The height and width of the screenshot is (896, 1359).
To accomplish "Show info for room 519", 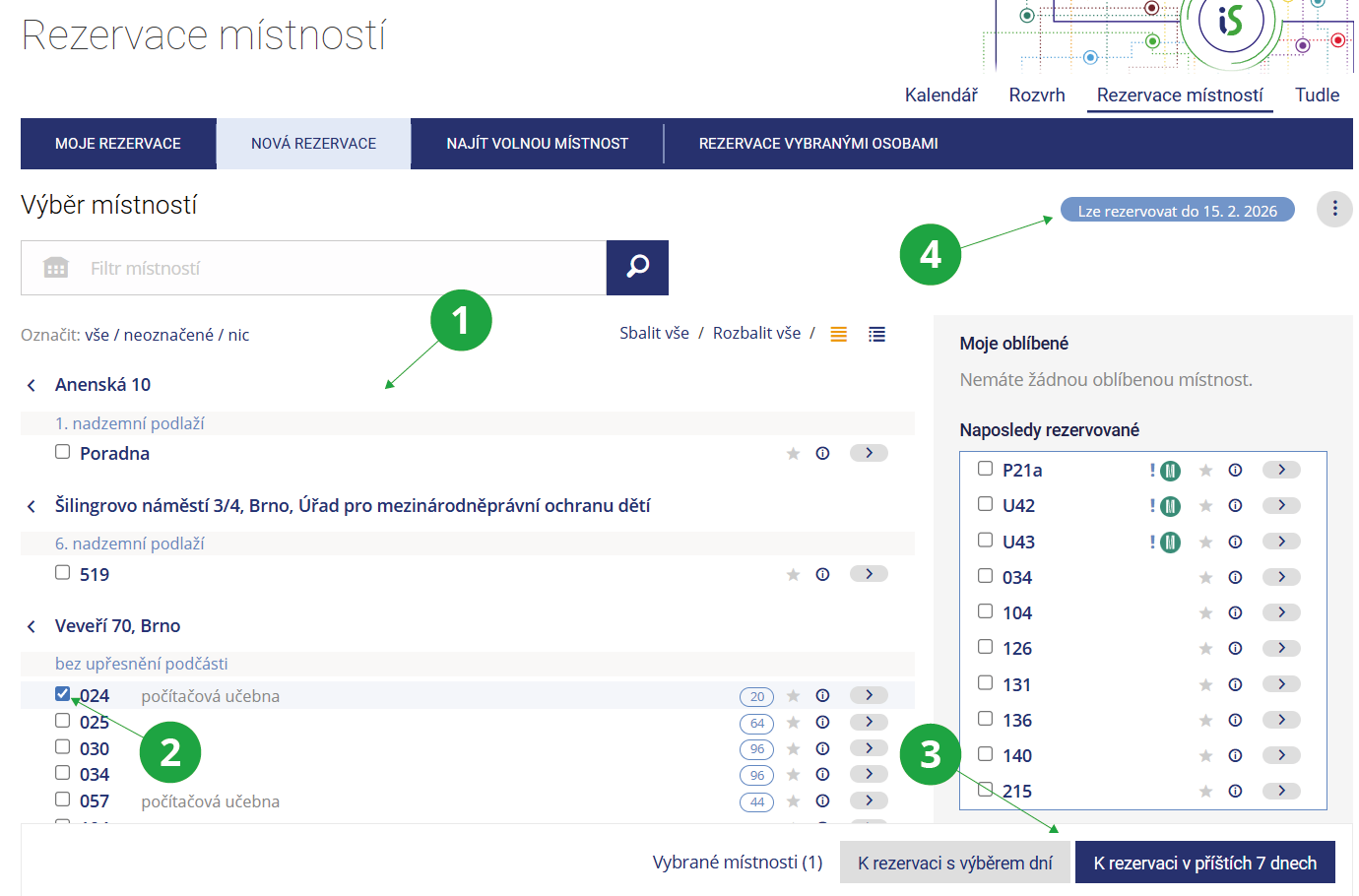I will coord(822,574).
